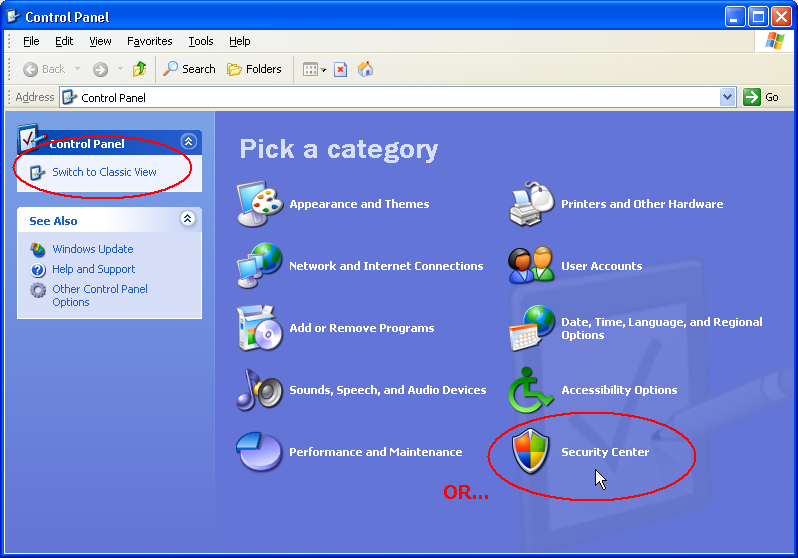798x558 pixels.
Task: Click the Performance and Maintenance text link
Action: [x=376, y=452]
